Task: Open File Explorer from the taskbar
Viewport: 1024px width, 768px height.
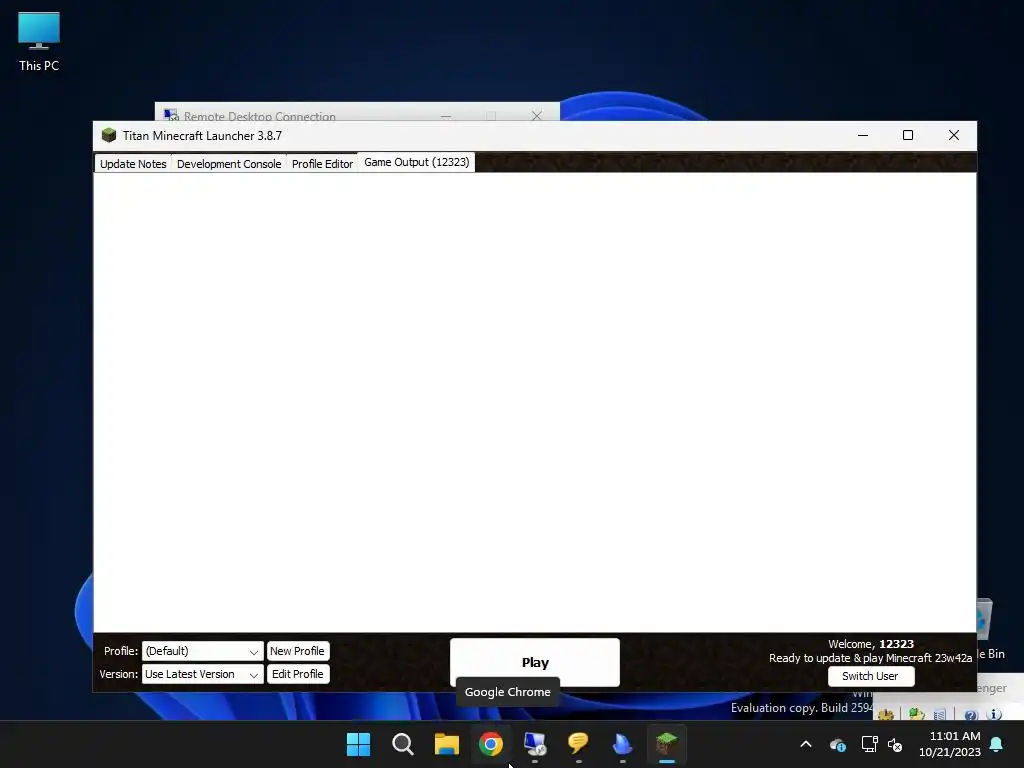Action: tap(447, 744)
